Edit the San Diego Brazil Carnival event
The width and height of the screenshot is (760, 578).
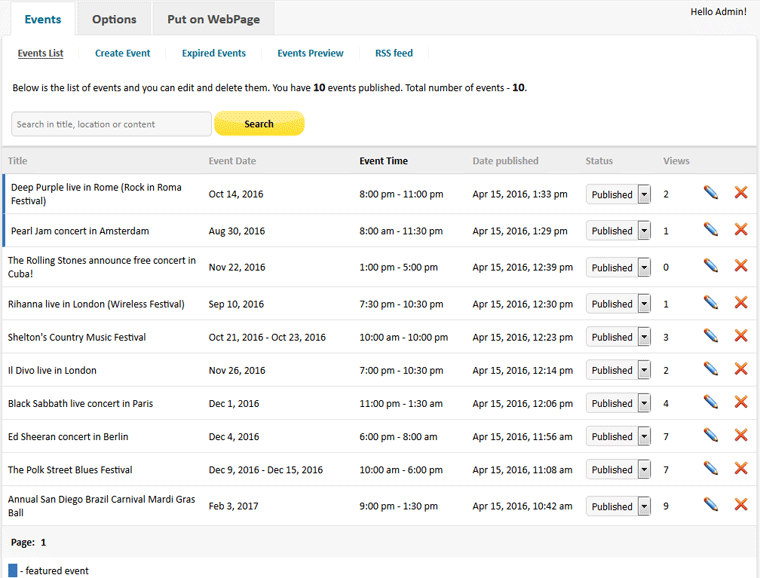(711, 505)
